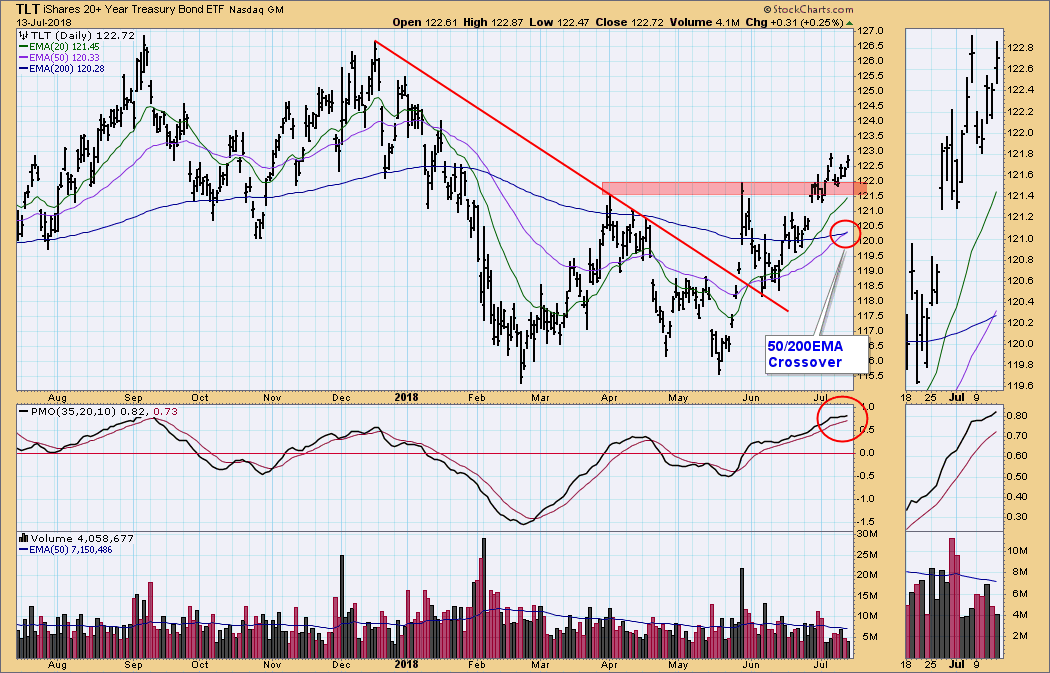Click the 121.0 label in zoomed price panel
Viewport: 1050px width, 673px height.
(x=1020, y=239)
